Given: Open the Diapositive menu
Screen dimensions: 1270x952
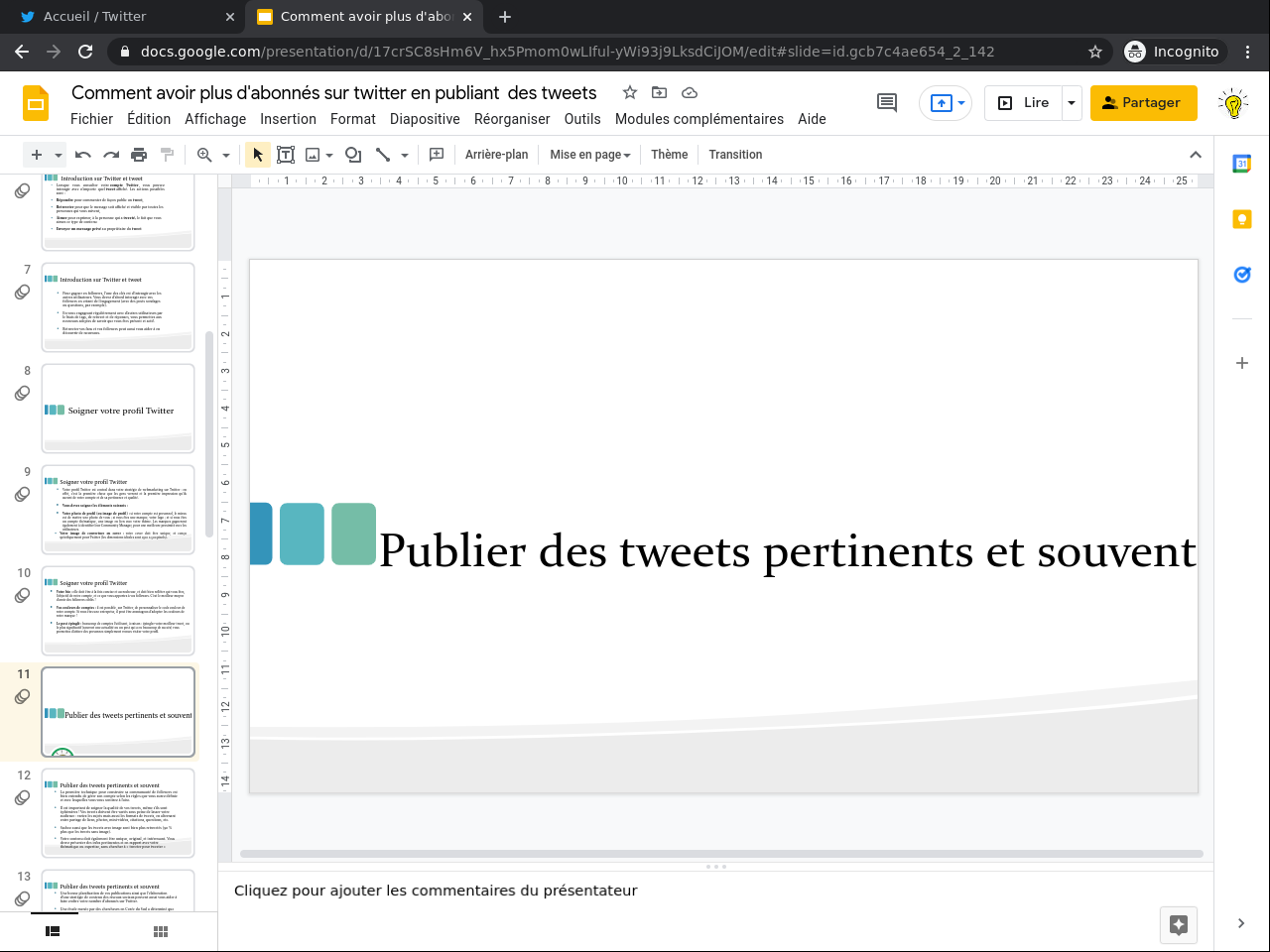Looking at the screenshot, I should point(425,119).
